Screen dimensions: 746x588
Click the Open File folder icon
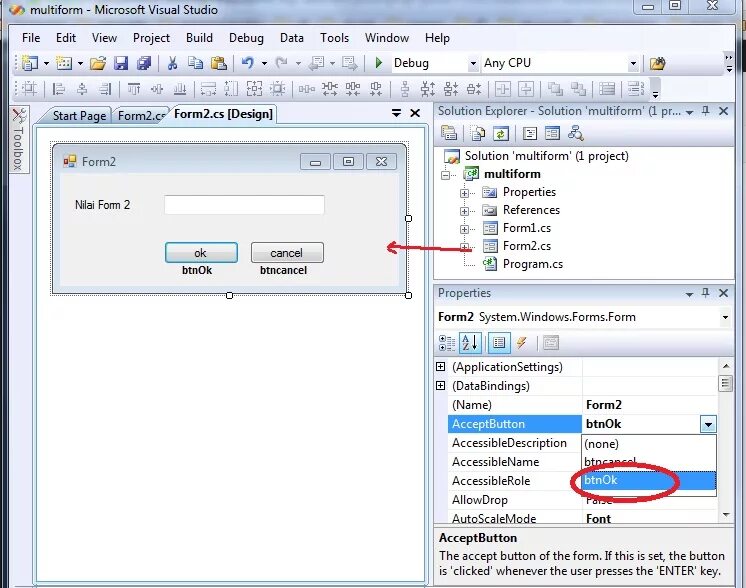tap(98, 63)
